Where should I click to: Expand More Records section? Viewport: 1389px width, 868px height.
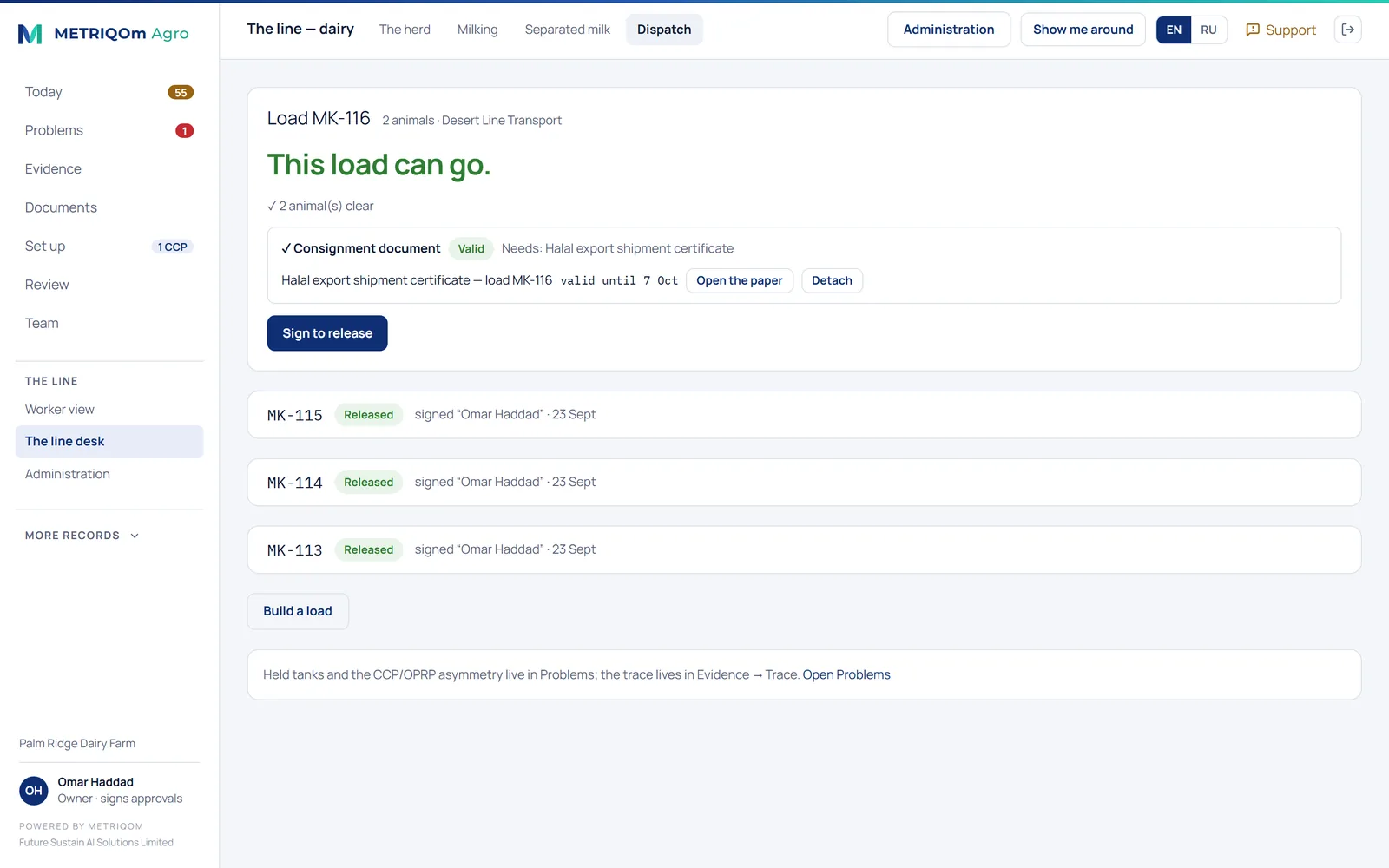[82, 536]
